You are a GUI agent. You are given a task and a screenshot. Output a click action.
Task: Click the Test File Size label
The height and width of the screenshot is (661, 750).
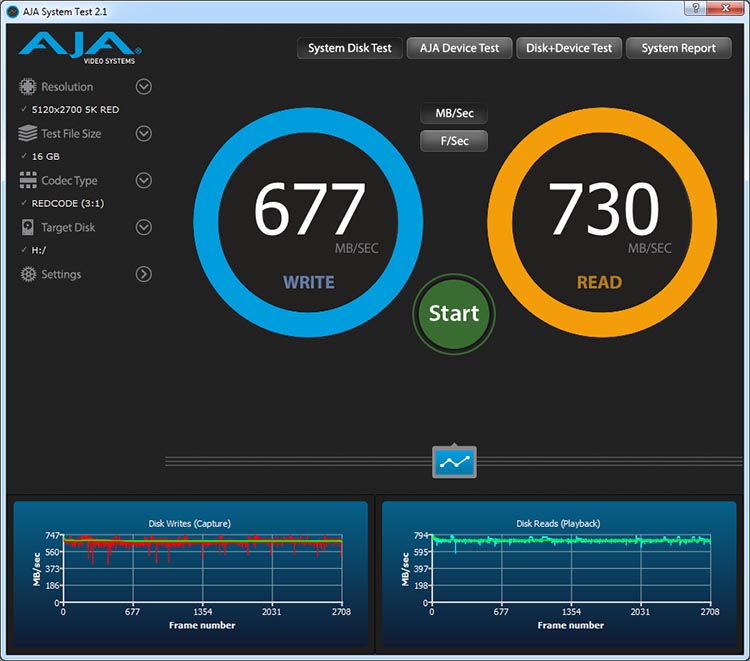point(71,133)
